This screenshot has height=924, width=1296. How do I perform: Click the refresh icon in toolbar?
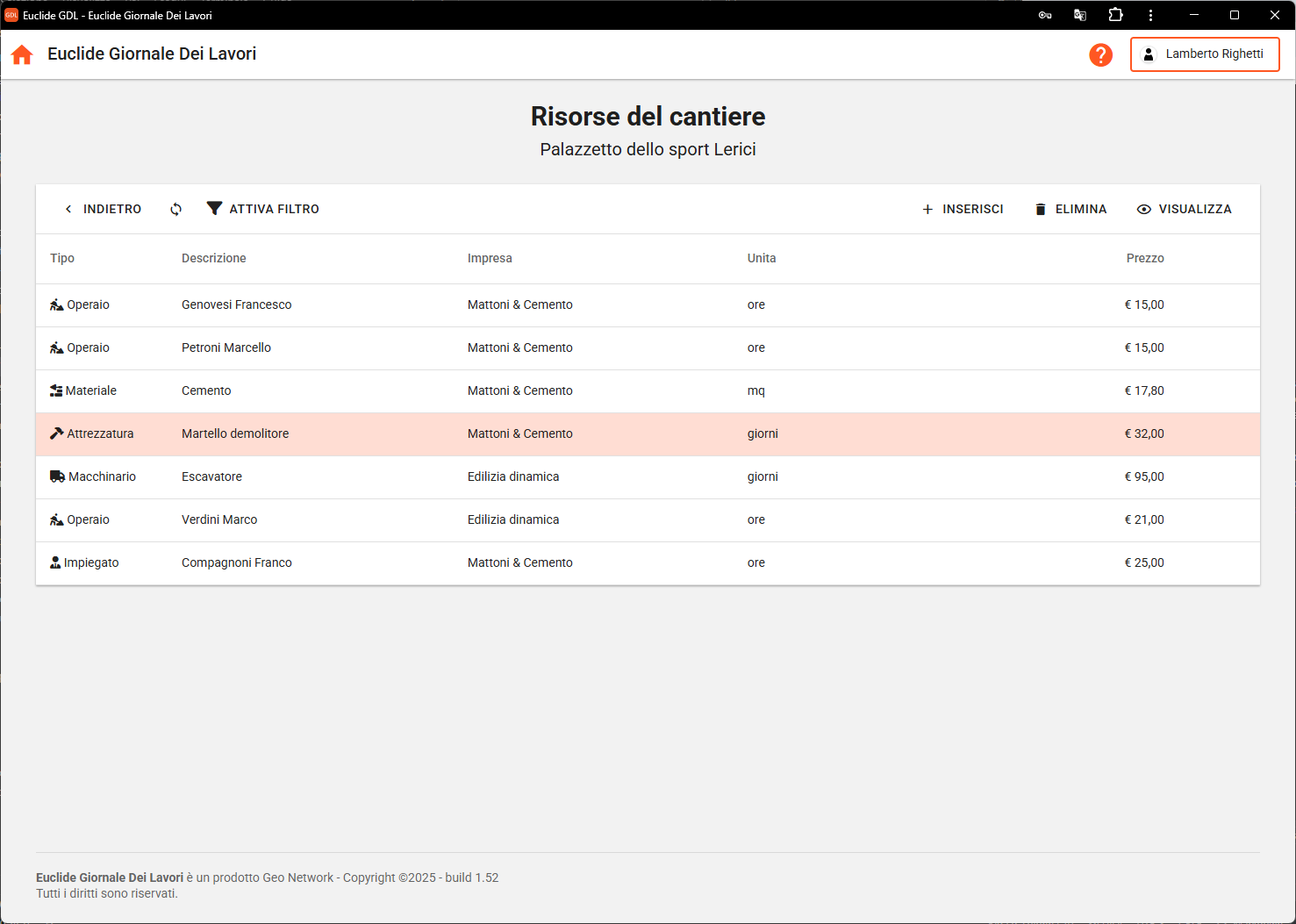(x=176, y=209)
